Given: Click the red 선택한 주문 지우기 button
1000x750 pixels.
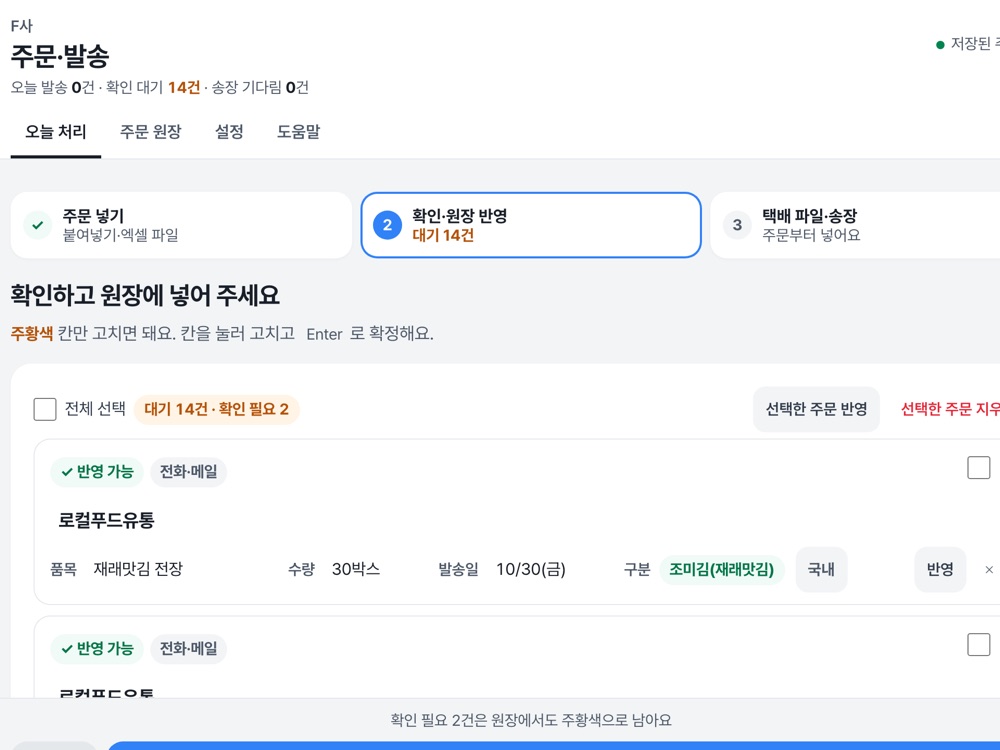Looking at the screenshot, I should [950, 409].
